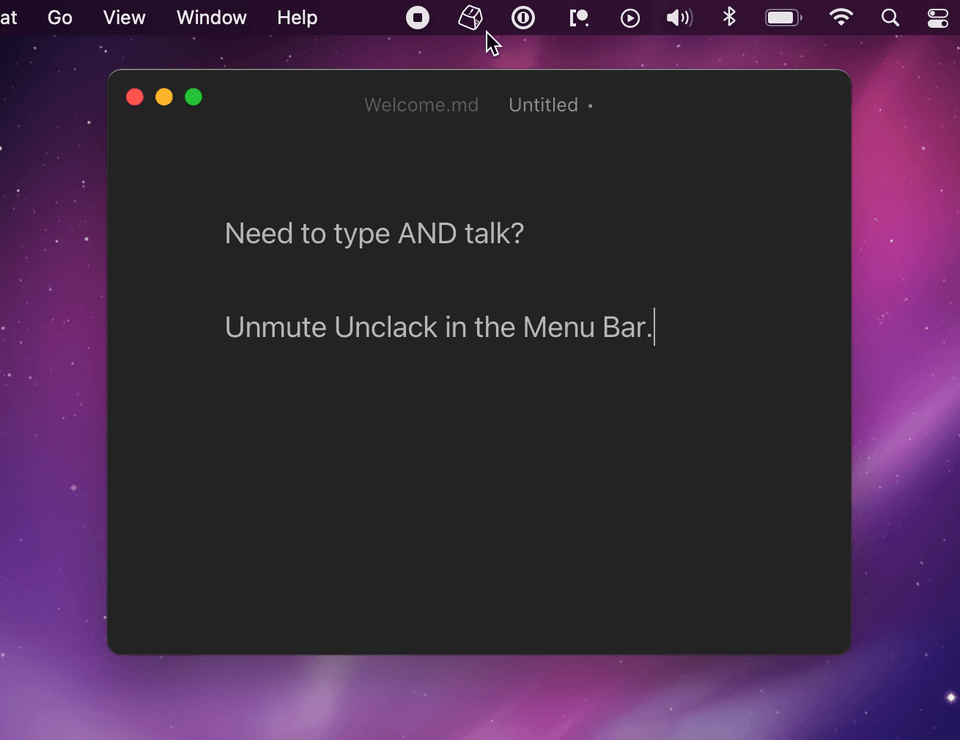Viewport: 960px width, 740px height.
Task: Switch to the Welcome.md tab
Action: point(421,105)
